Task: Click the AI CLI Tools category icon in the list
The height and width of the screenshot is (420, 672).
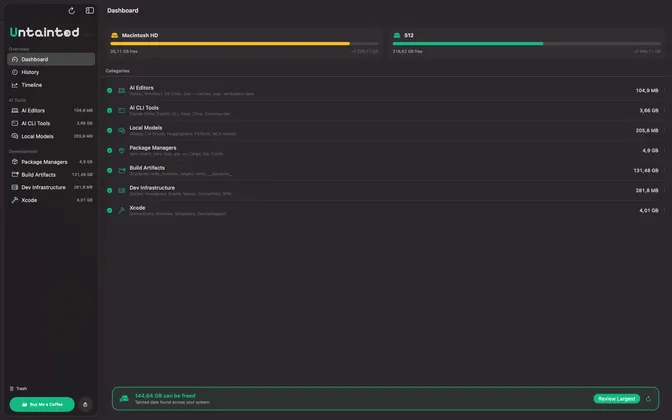Action: (122, 111)
